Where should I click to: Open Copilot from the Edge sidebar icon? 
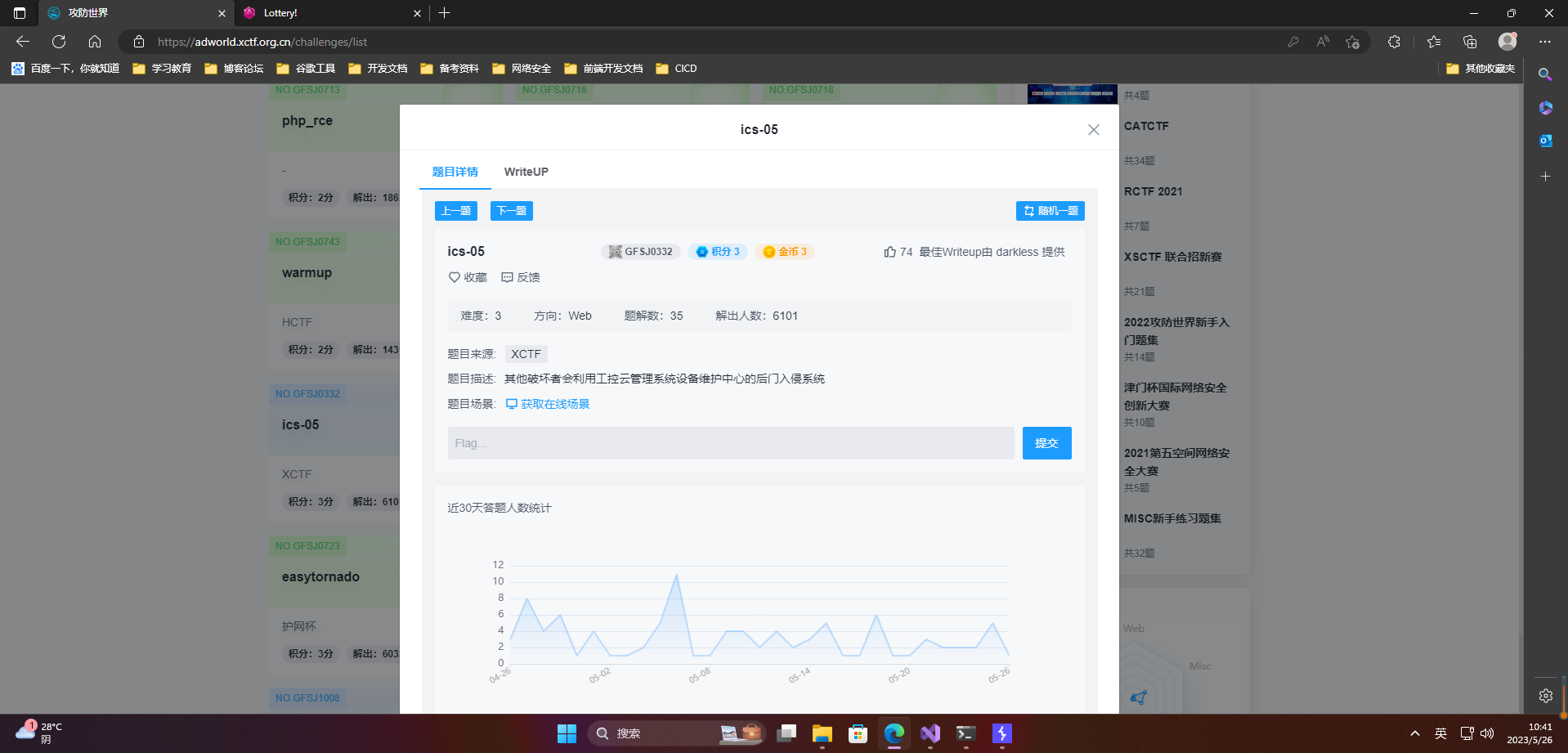(x=1544, y=107)
